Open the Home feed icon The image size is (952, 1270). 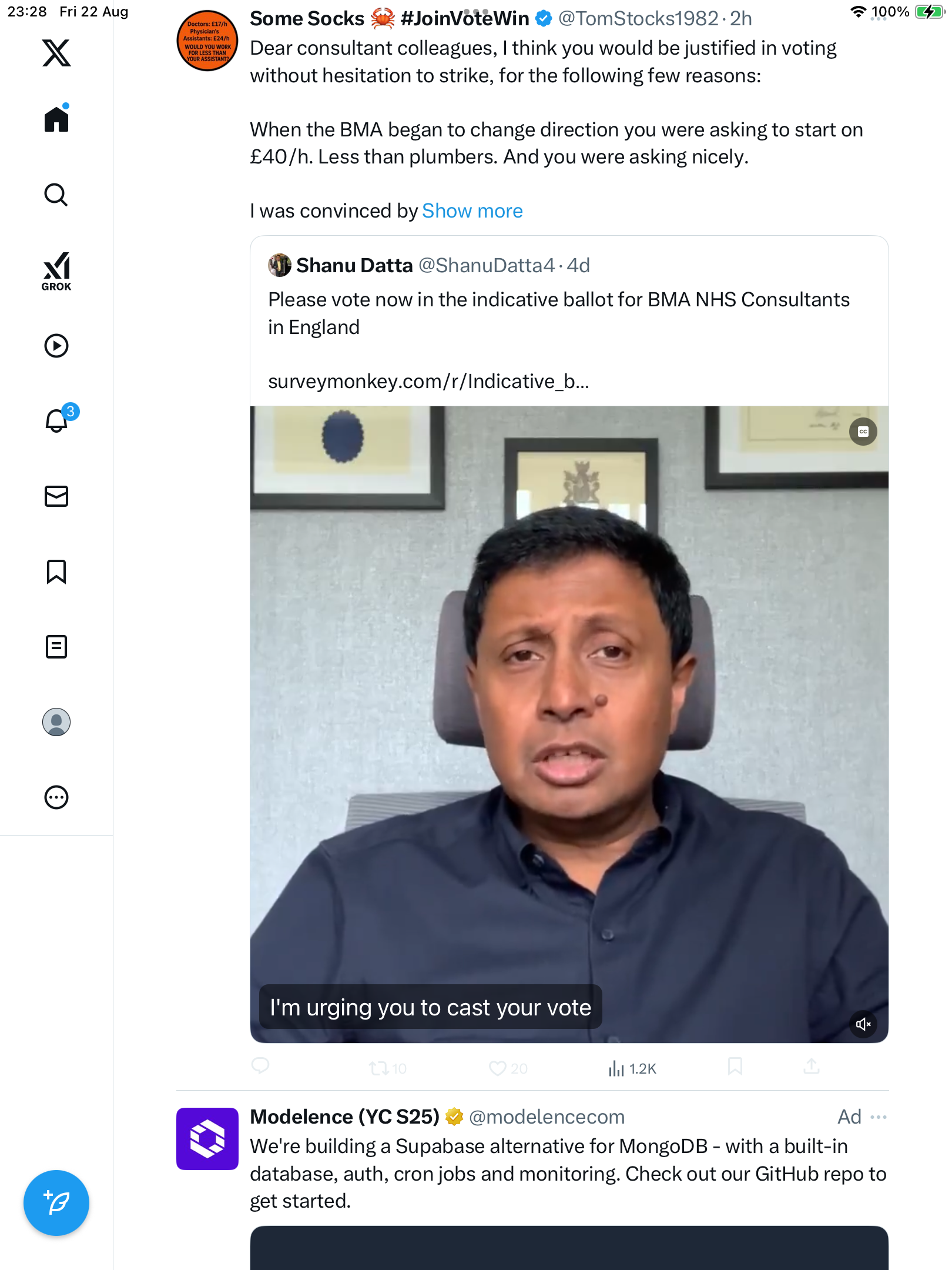pos(56,119)
